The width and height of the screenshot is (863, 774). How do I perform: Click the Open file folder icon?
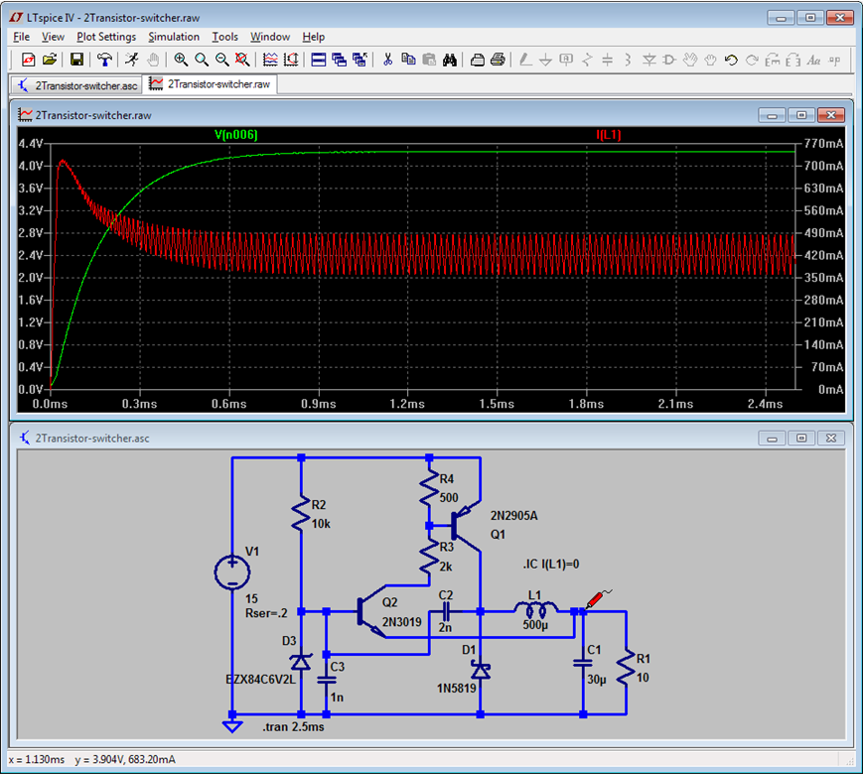(49, 60)
